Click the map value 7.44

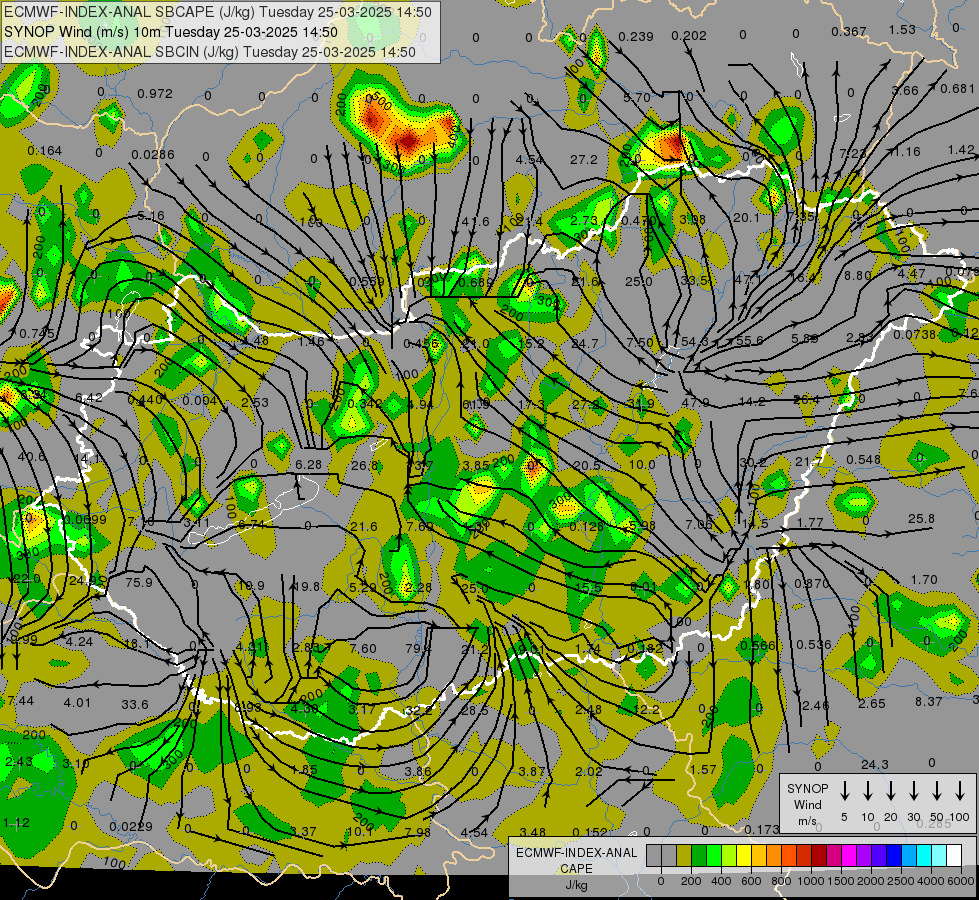[21, 701]
